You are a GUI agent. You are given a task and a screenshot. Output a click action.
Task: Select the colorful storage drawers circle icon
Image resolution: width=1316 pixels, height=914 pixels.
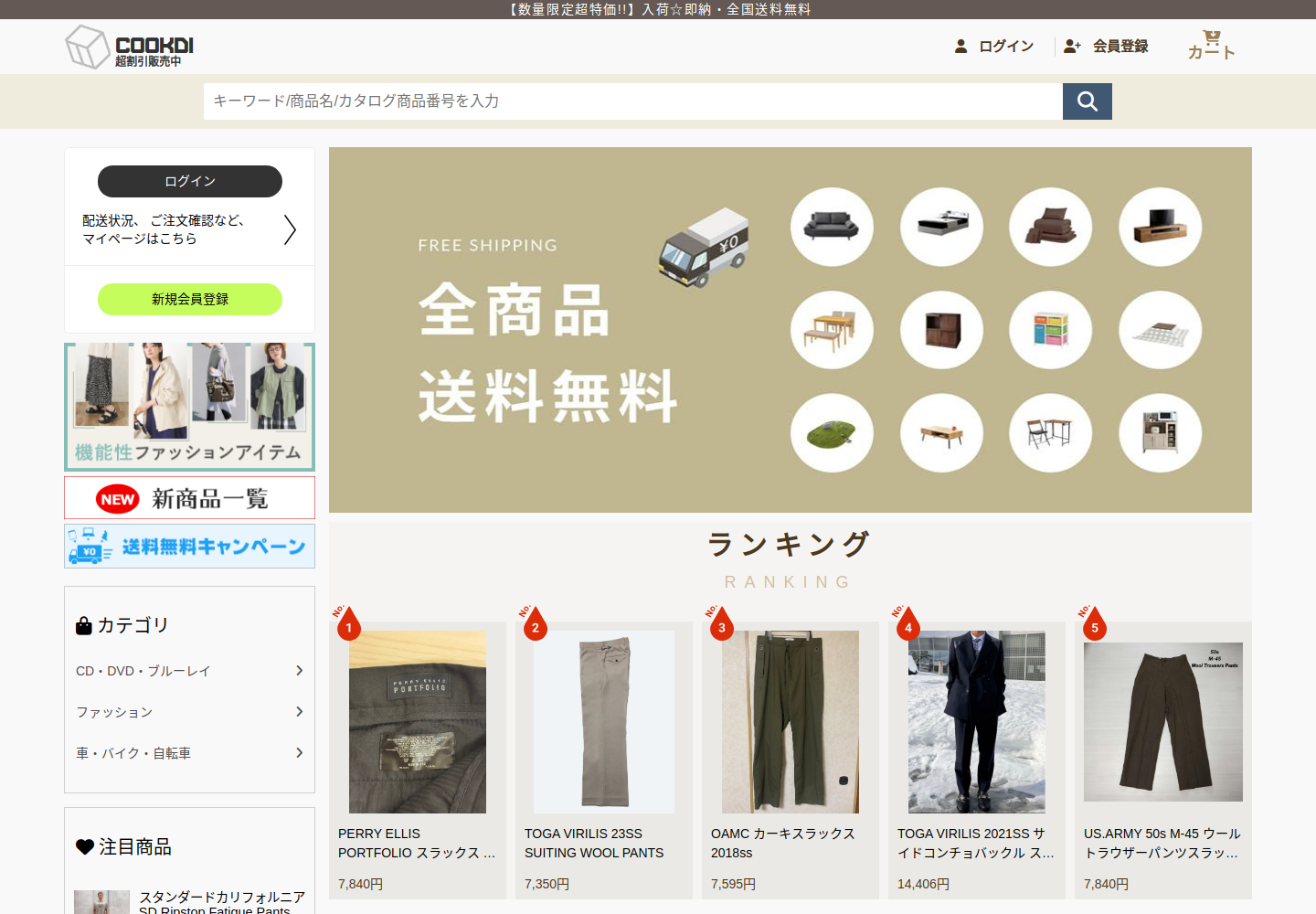click(x=1051, y=330)
